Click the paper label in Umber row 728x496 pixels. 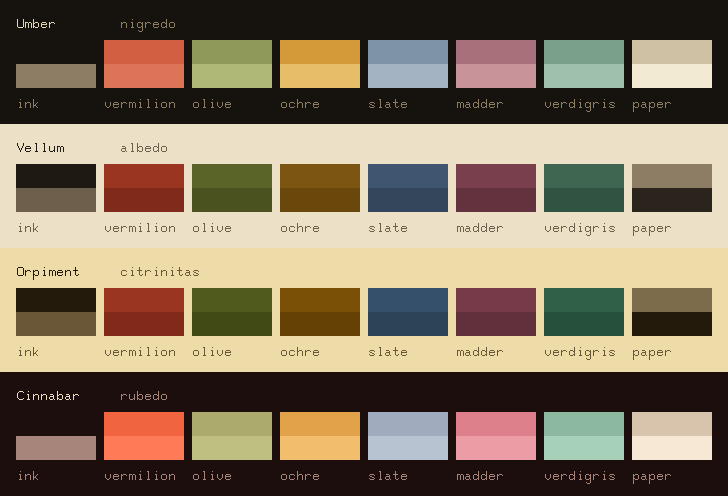pos(652,104)
